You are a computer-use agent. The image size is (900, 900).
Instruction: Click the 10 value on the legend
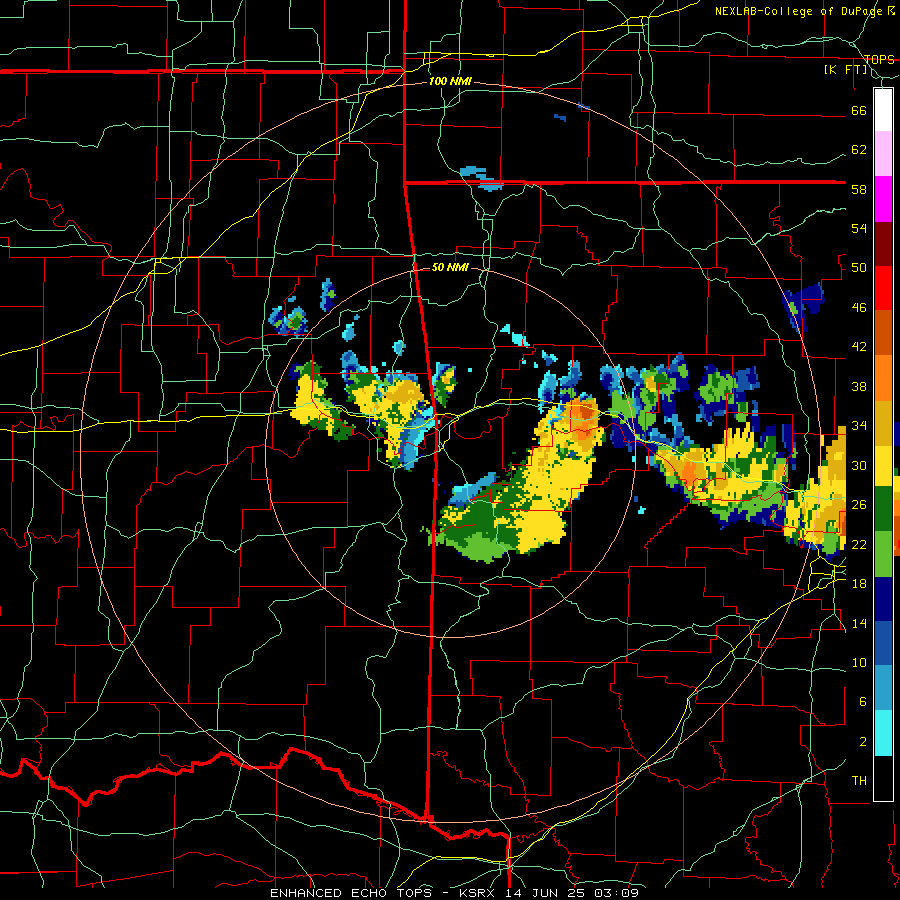point(859,662)
